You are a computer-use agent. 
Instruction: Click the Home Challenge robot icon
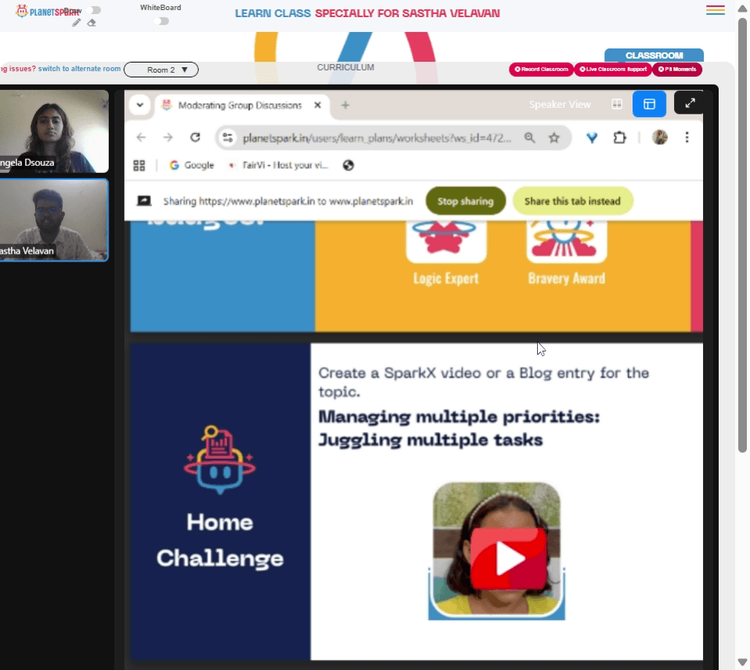click(x=220, y=460)
